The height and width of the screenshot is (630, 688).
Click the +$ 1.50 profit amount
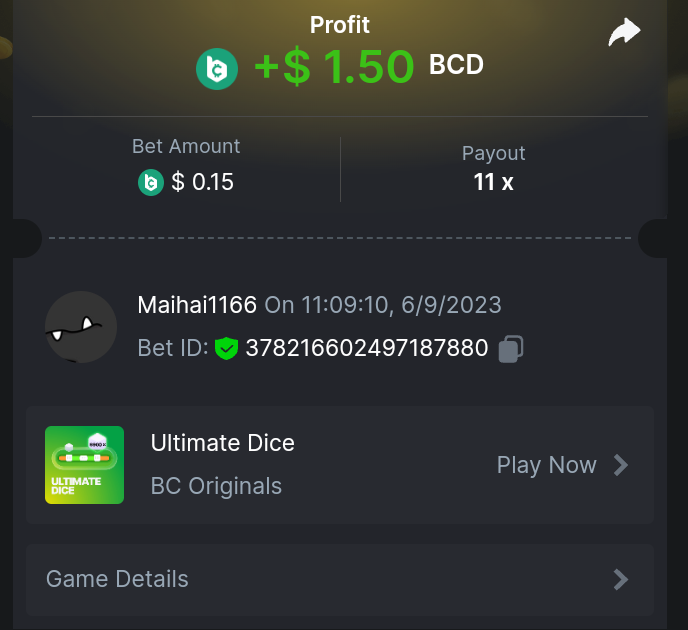[x=334, y=66]
